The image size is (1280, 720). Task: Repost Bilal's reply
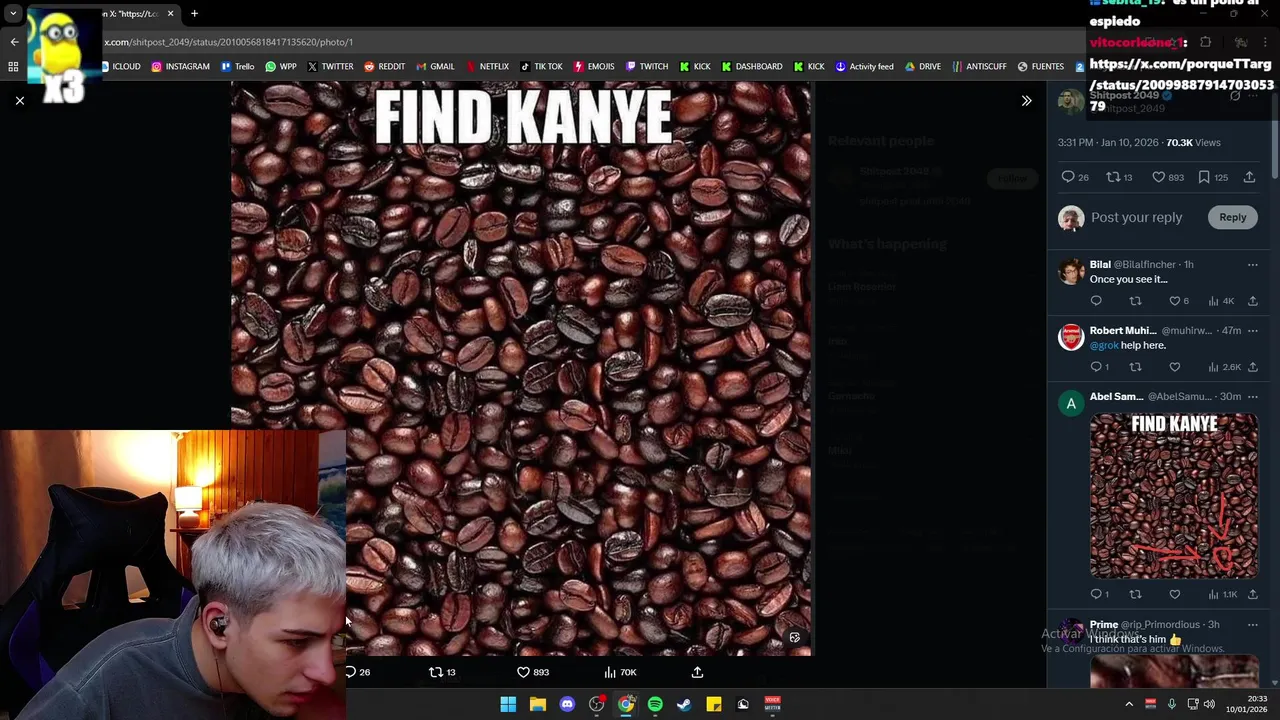pyautogui.click(x=1135, y=301)
